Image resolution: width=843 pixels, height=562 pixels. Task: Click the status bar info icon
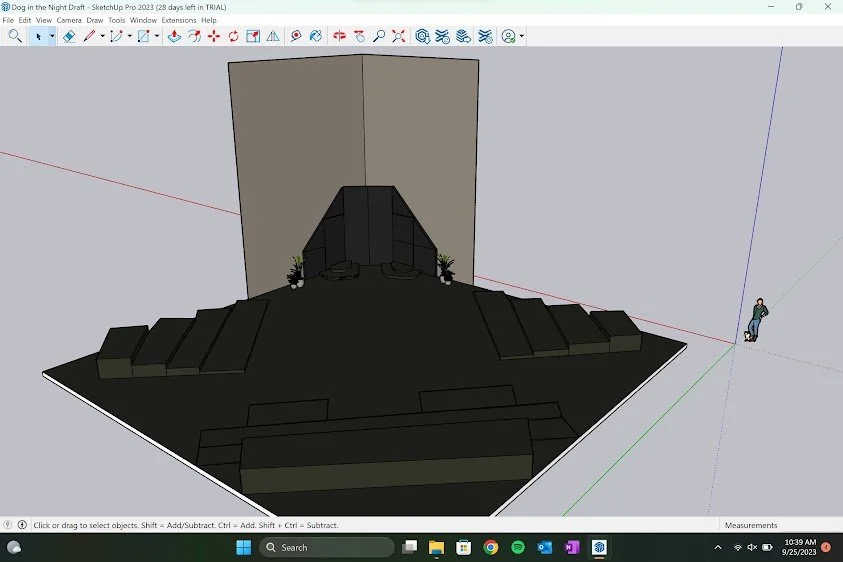pos(22,524)
